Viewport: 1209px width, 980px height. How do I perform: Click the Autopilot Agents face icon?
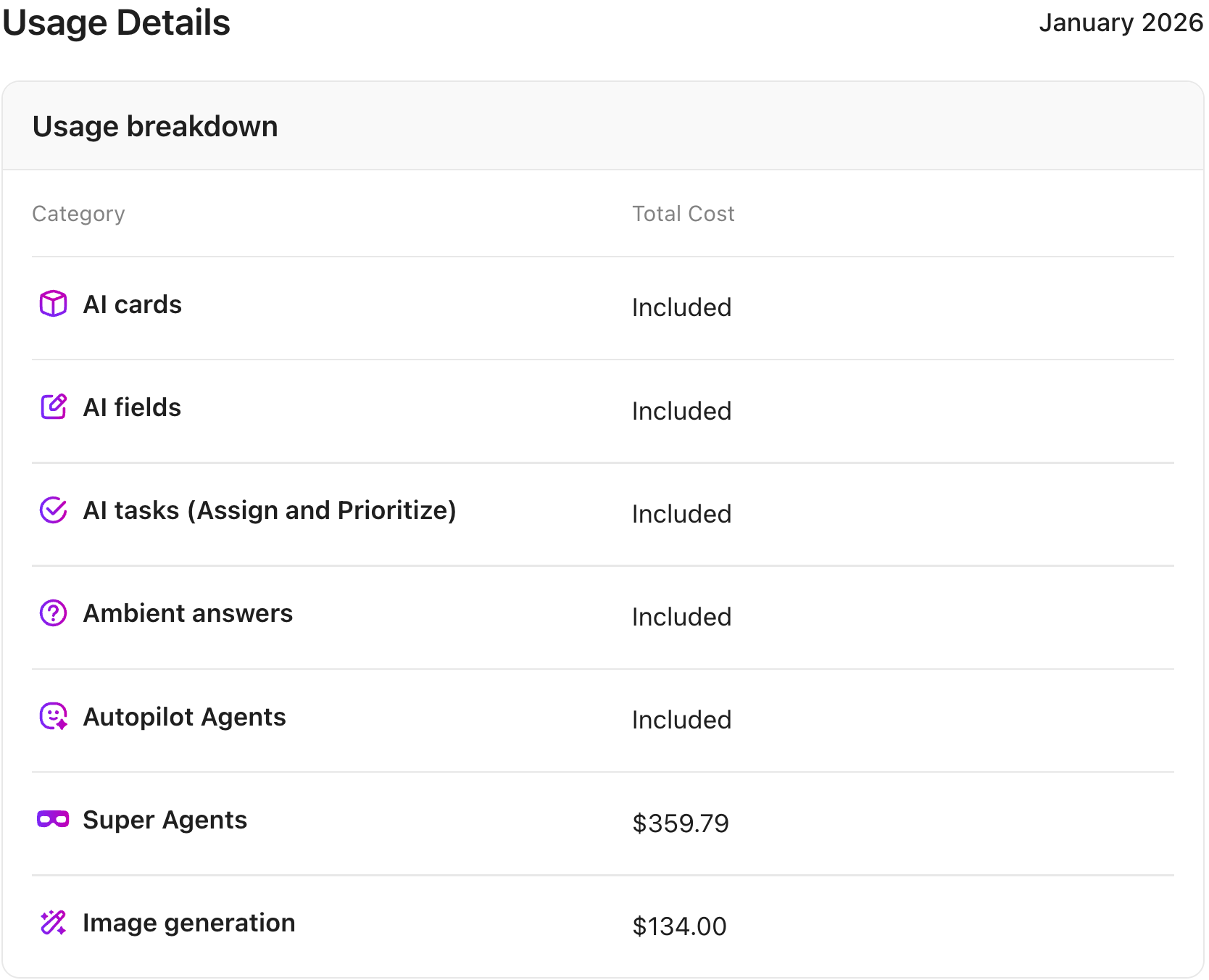(52, 716)
